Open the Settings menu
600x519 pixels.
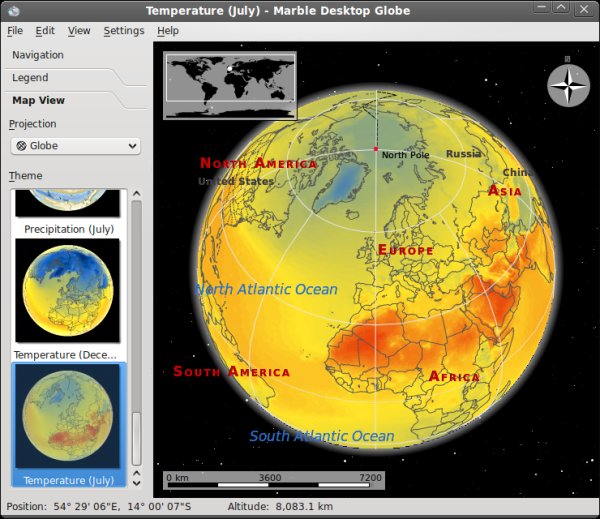coord(124,31)
